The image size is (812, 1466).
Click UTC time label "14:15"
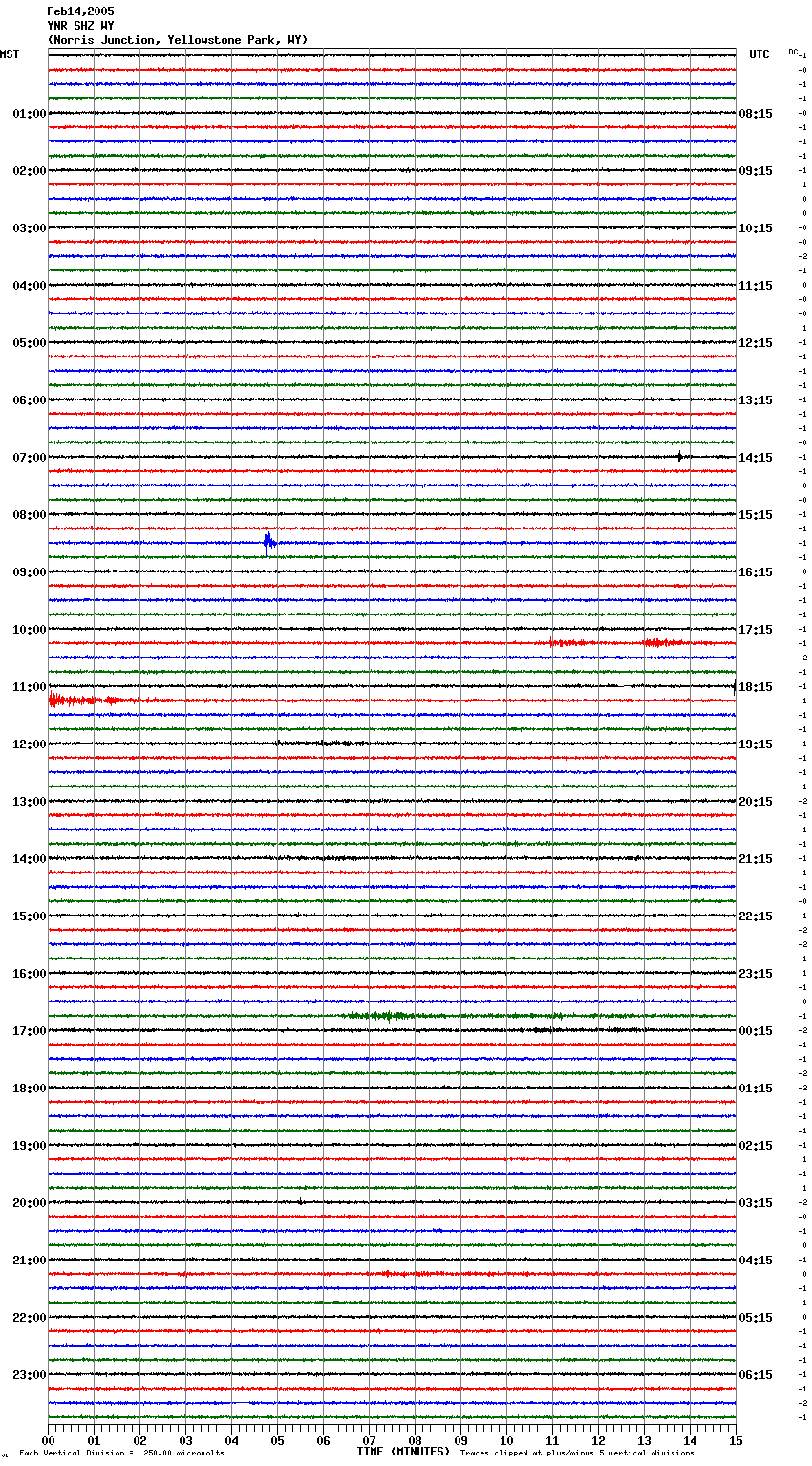pyautogui.click(x=756, y=458)
